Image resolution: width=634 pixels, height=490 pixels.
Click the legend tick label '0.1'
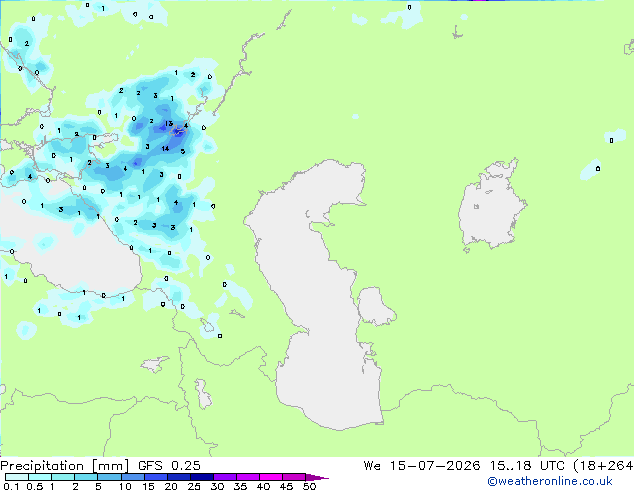click(11, 486)
